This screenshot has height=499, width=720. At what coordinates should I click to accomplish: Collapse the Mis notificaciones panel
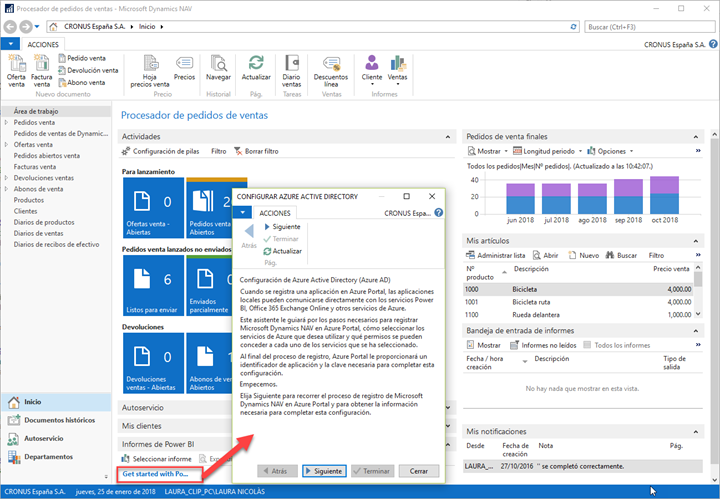(696, 432)
